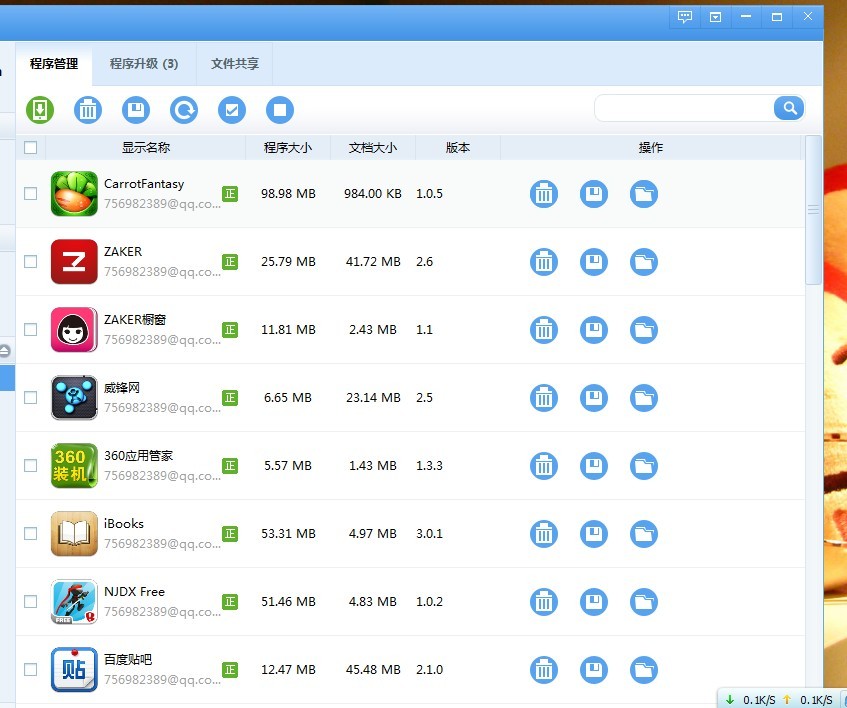The width and height of the screenshot is (847, 708).
Task: Click the green install app icon
Action: point(40,110)
